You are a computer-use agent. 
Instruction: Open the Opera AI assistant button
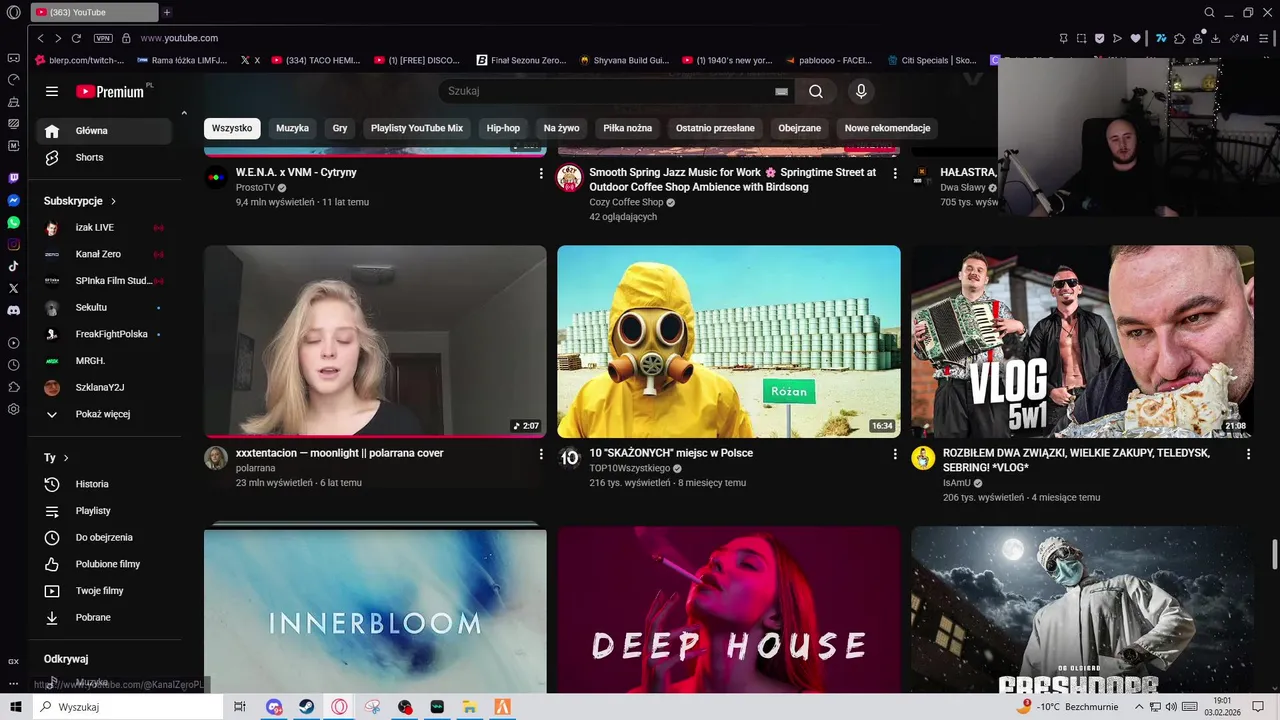point(1241,38)
